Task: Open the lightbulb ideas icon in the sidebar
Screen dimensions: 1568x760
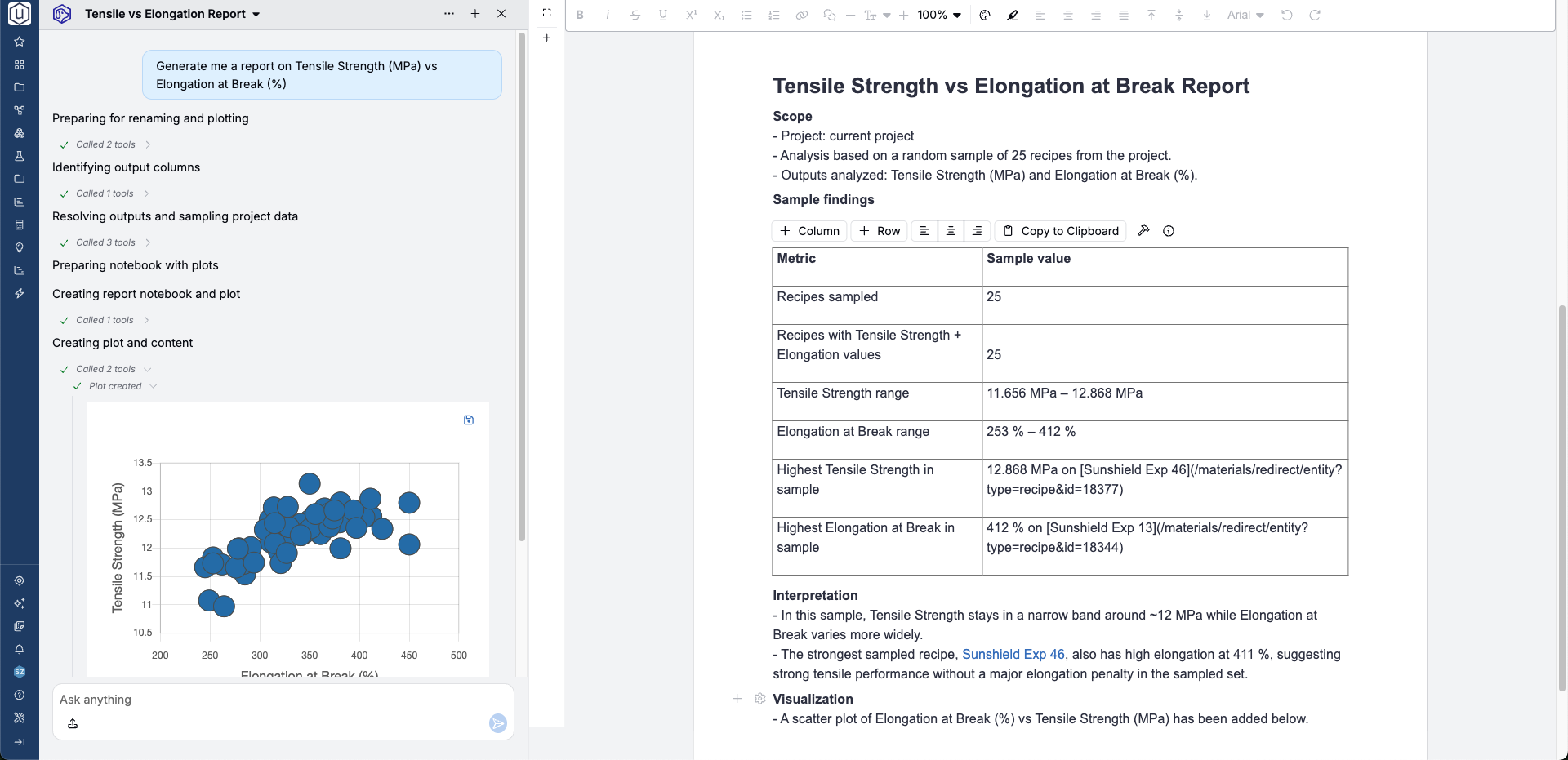Action: click(20, 247)
